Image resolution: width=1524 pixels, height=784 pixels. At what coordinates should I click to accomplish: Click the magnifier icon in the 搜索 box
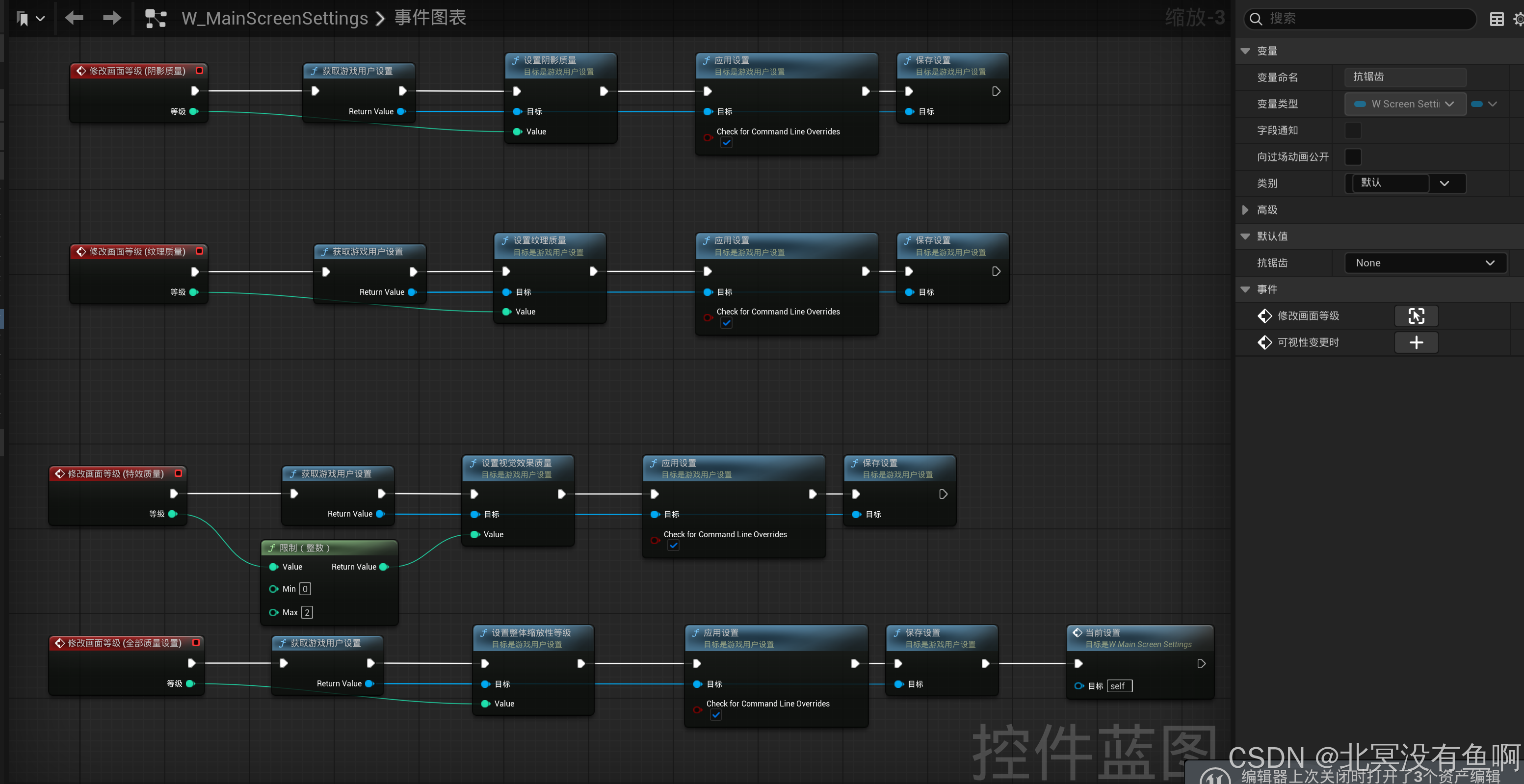pos(1256,19)
